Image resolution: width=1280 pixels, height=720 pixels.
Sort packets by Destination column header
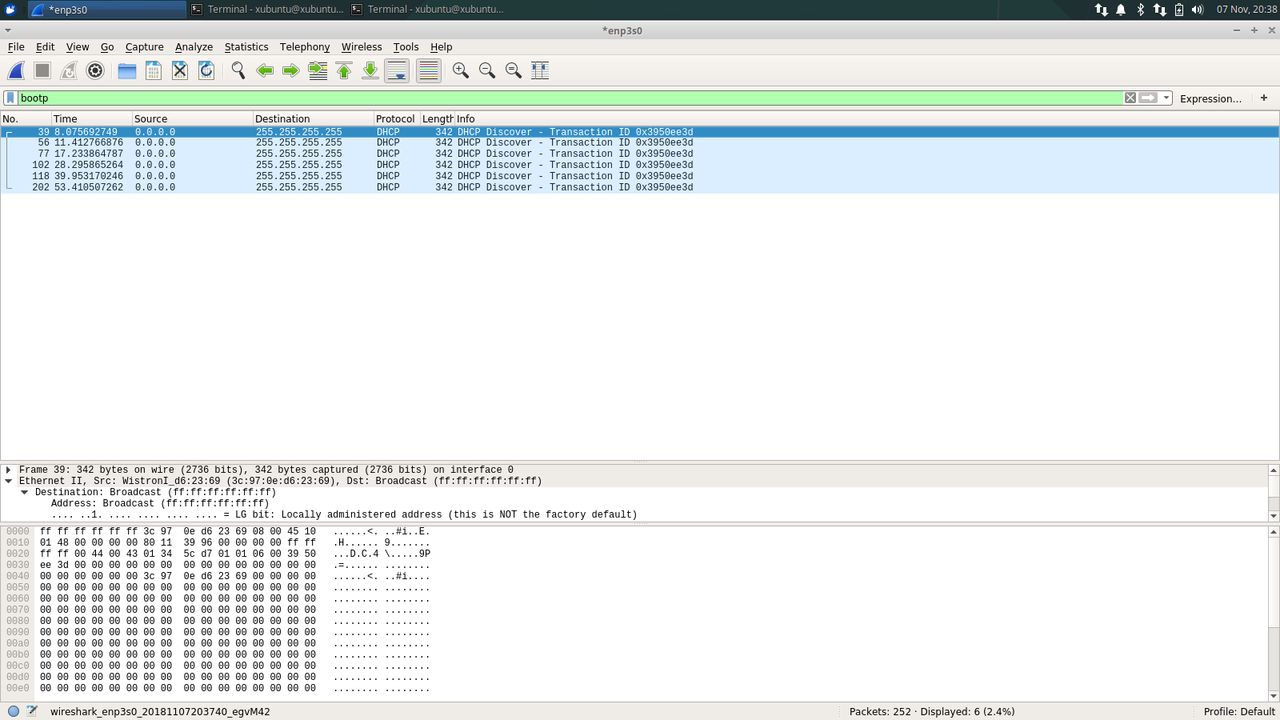[313, 119]
